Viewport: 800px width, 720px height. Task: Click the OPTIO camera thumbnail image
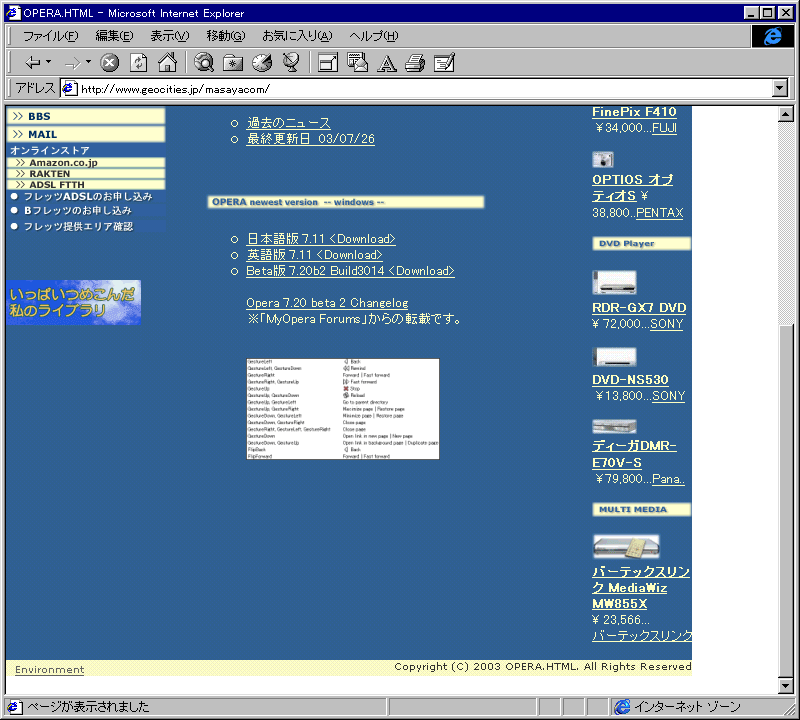603,159
